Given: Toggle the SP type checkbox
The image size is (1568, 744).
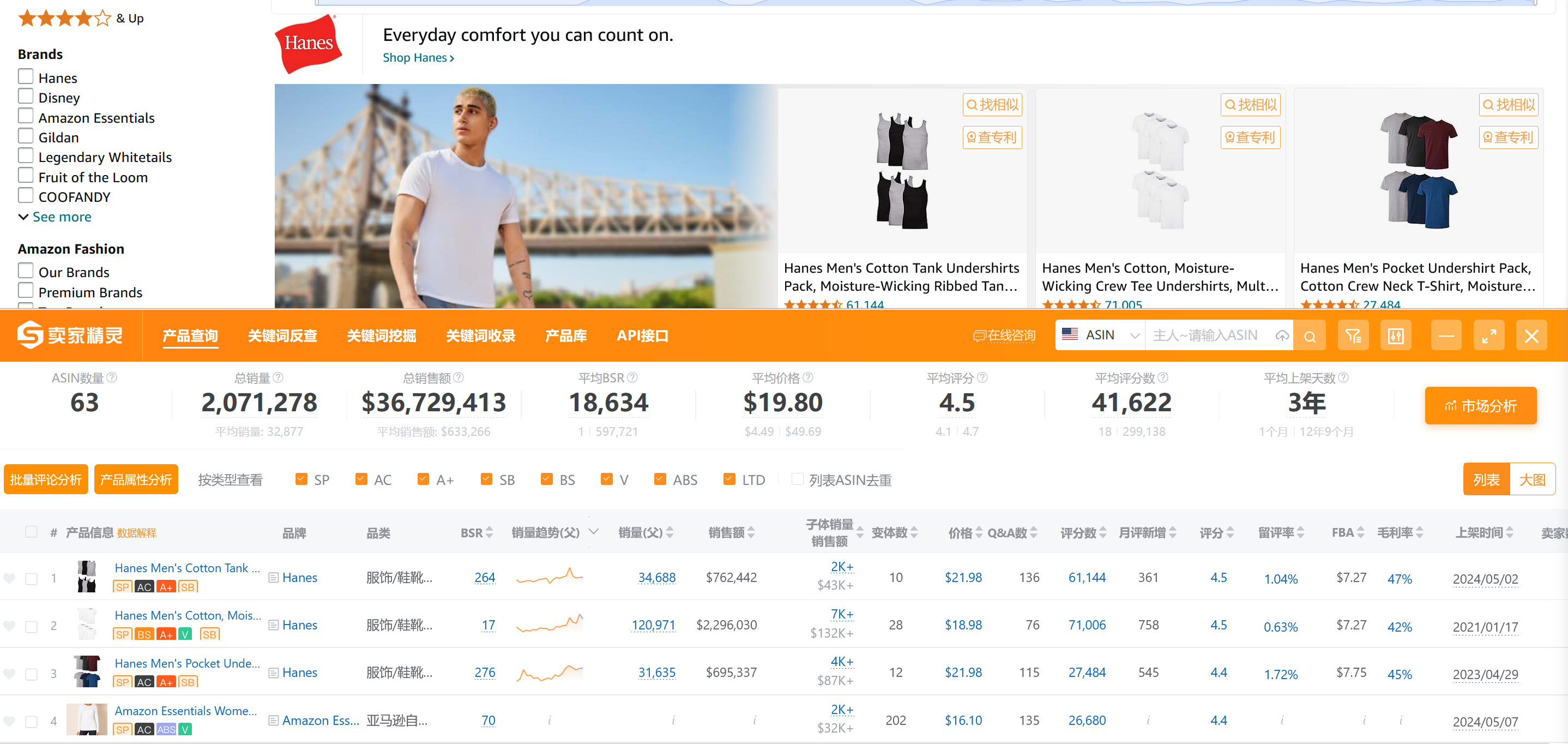Looking at the screenshot, I should (x=301, y=479).
